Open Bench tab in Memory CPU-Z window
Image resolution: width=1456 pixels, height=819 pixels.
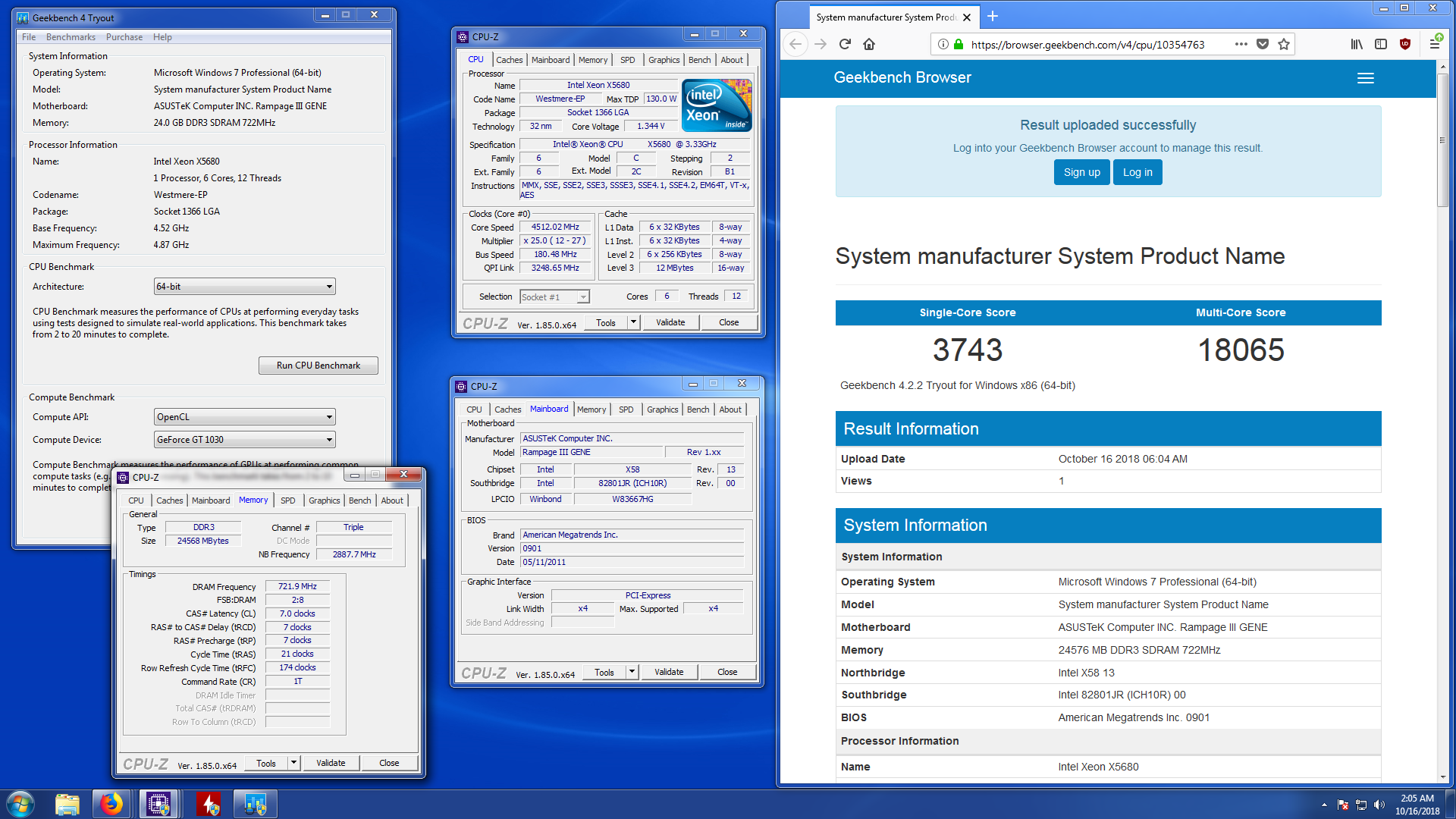[x=359, y=500]
